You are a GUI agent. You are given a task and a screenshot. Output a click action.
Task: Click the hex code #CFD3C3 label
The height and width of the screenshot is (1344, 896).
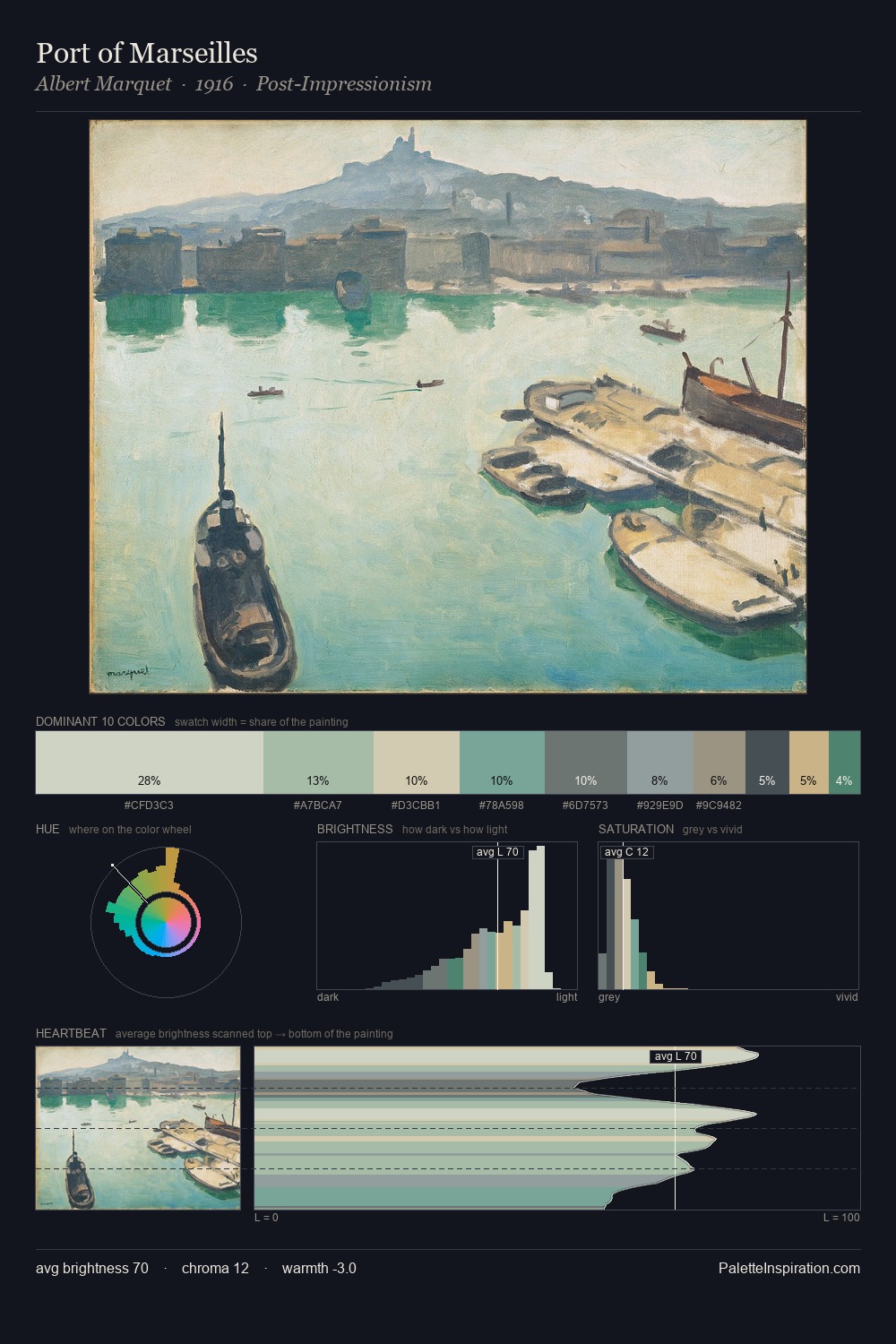click(149, 806)
